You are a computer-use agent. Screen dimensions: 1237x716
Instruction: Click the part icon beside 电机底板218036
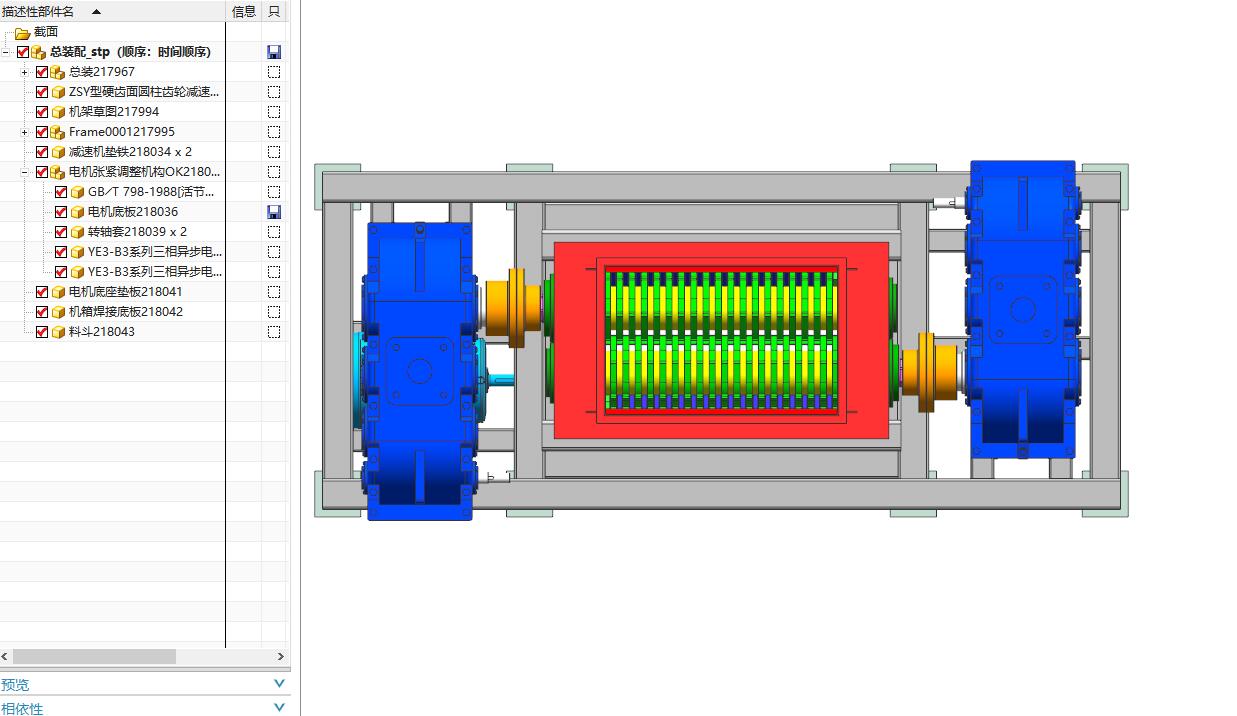tap(77, 212)
